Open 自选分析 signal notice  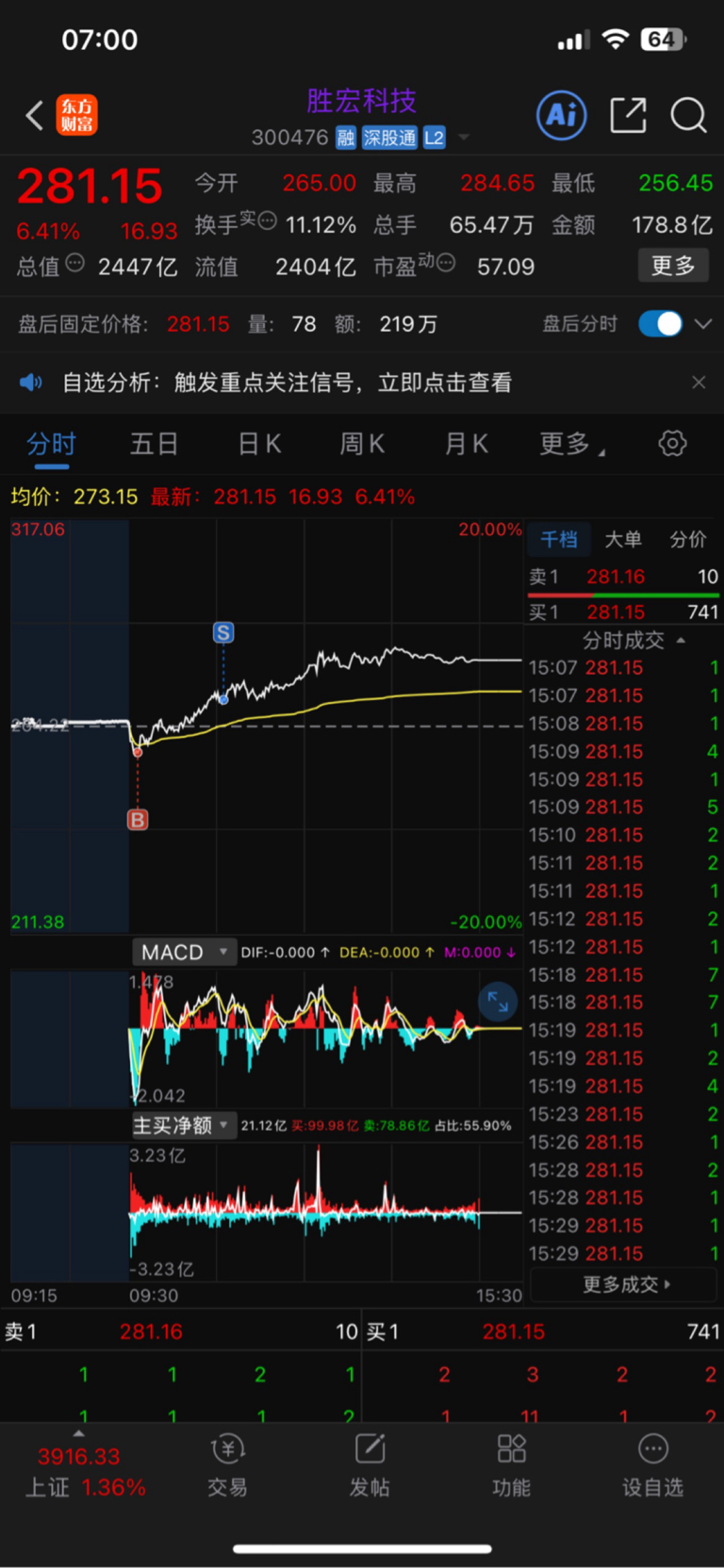pos(287,382)
